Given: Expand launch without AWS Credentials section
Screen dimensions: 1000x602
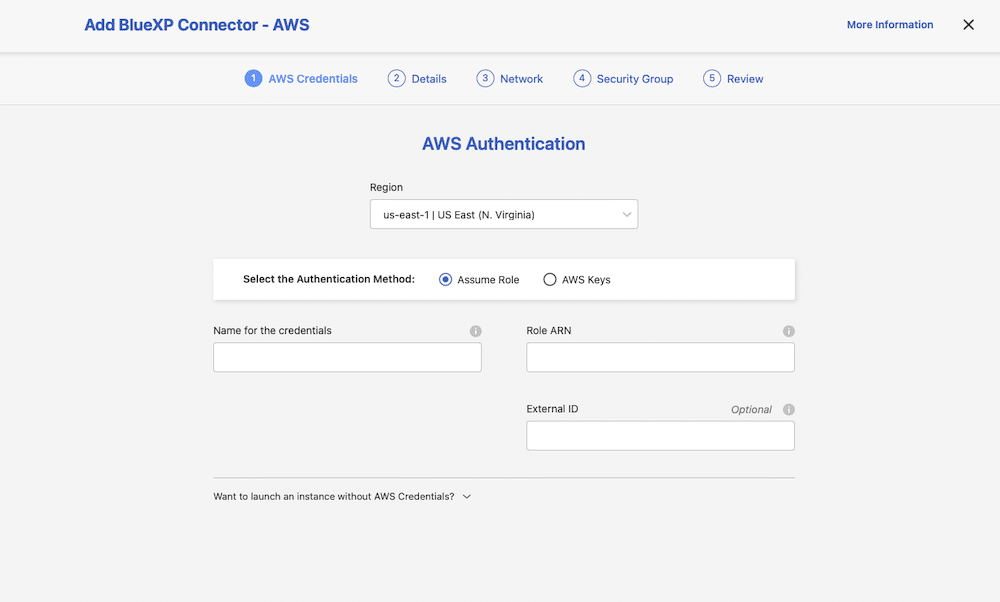Looking at the screenshot, I should (x=342, y=496).
